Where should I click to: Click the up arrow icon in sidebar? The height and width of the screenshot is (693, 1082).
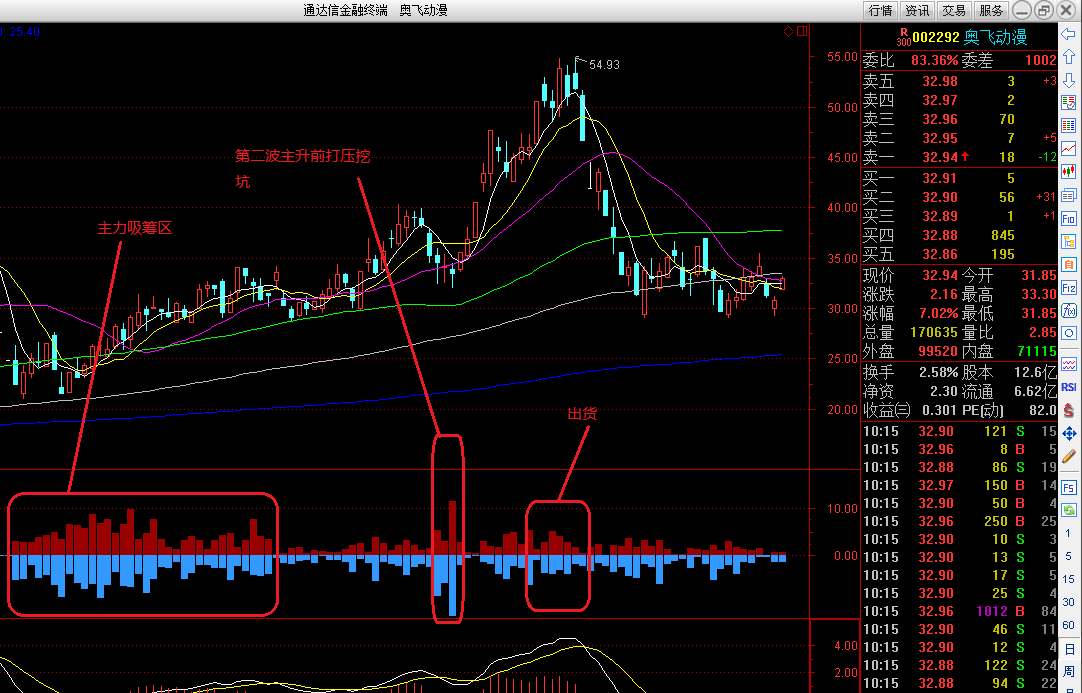click(1069, 57)
